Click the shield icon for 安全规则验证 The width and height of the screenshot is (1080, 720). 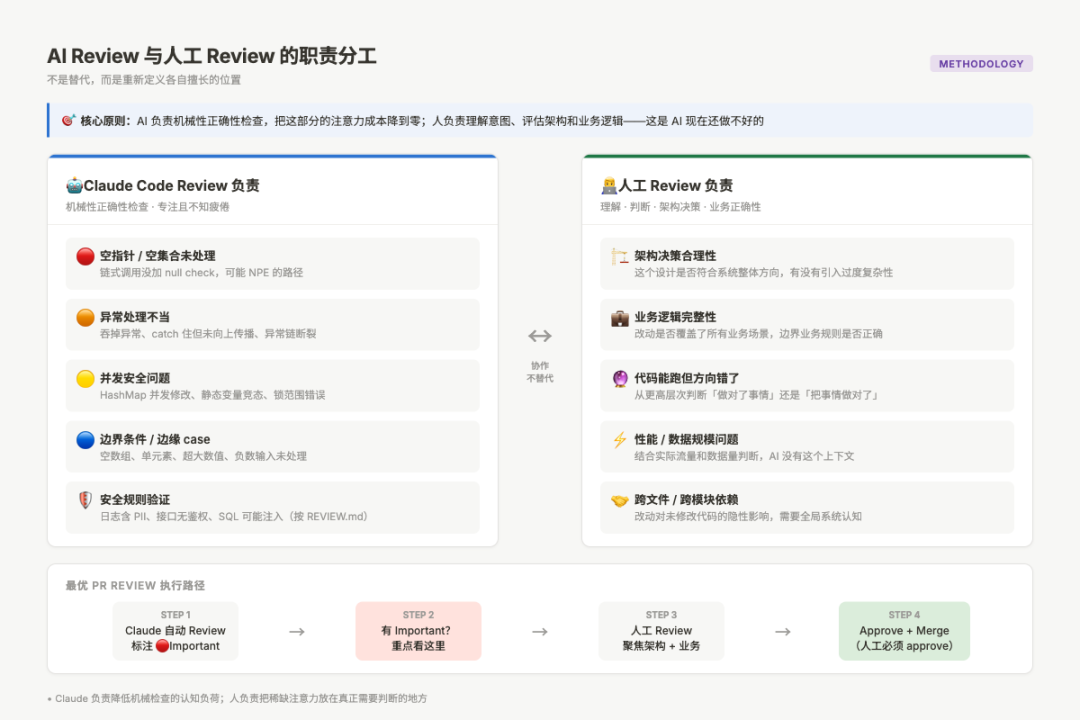[85, 500]
